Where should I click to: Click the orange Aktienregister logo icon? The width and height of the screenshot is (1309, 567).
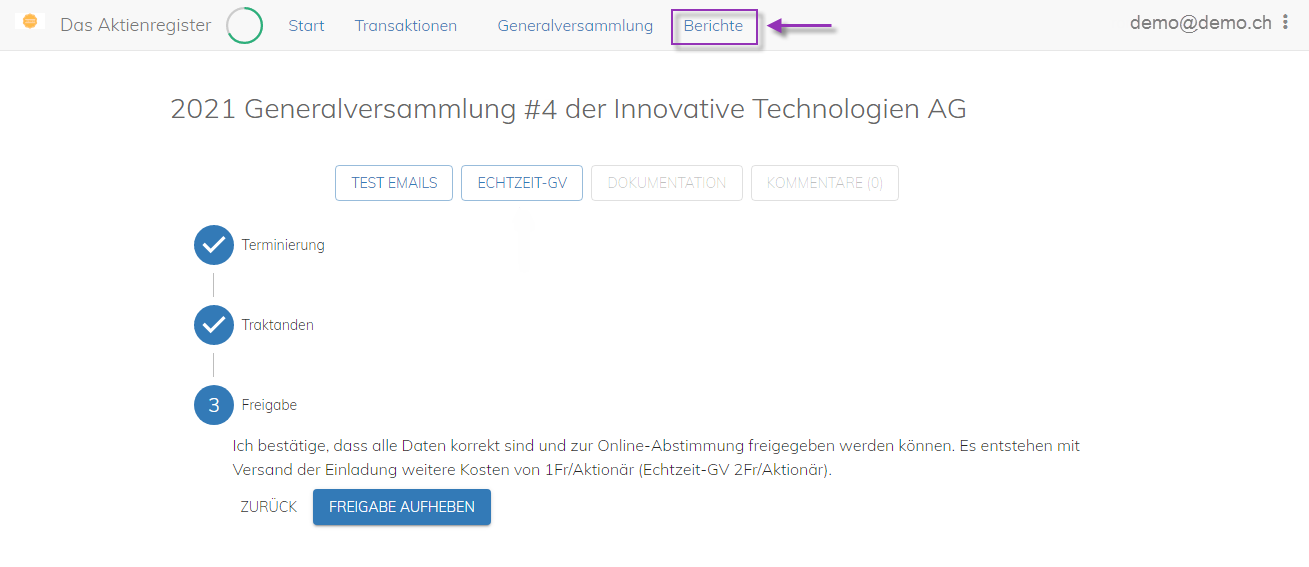pyautogui.click(x=30, y=21)
